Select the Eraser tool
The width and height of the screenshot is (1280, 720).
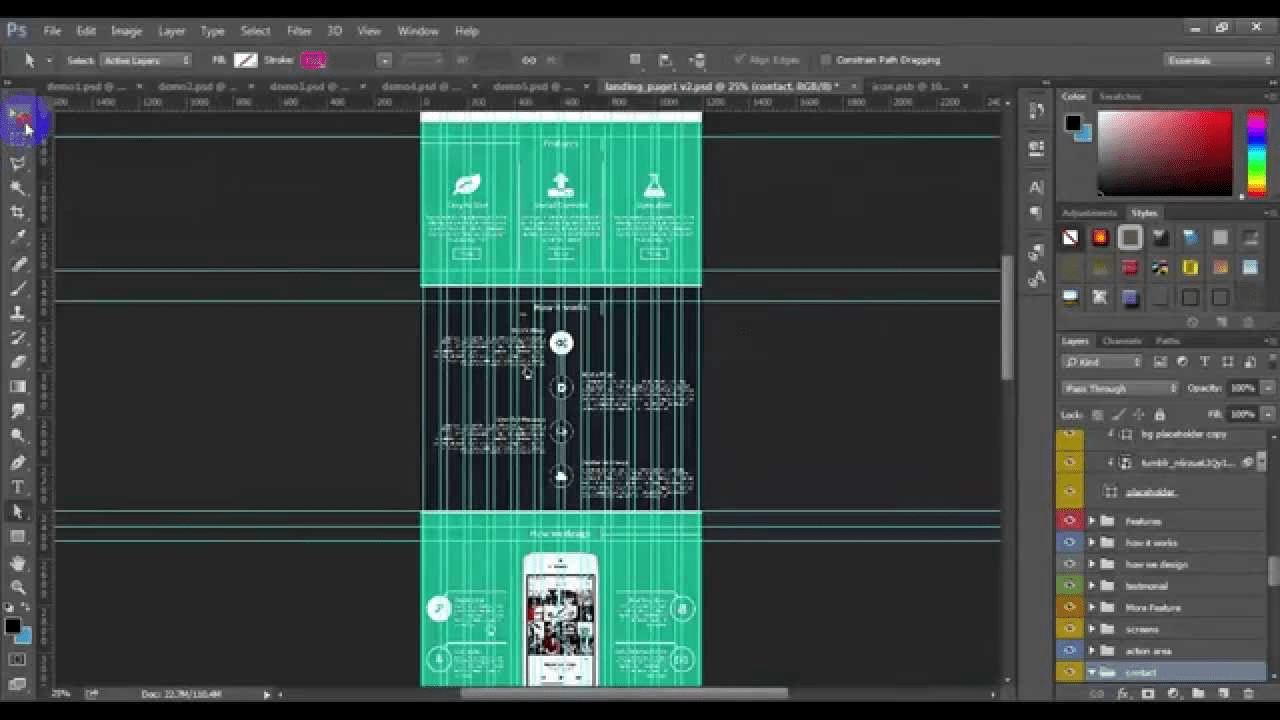(x=17, y=362)
